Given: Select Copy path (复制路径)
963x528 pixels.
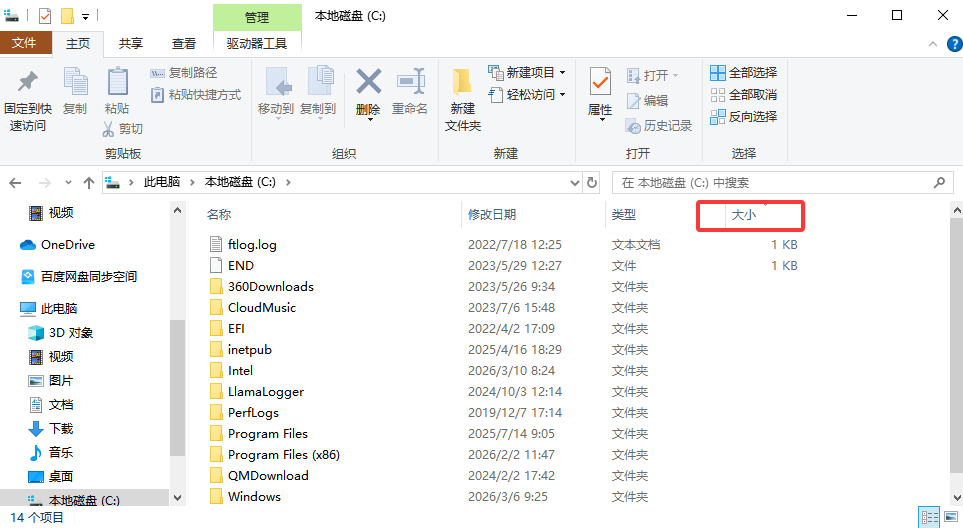Looking at the screenshot, I should tap(184, 72).
